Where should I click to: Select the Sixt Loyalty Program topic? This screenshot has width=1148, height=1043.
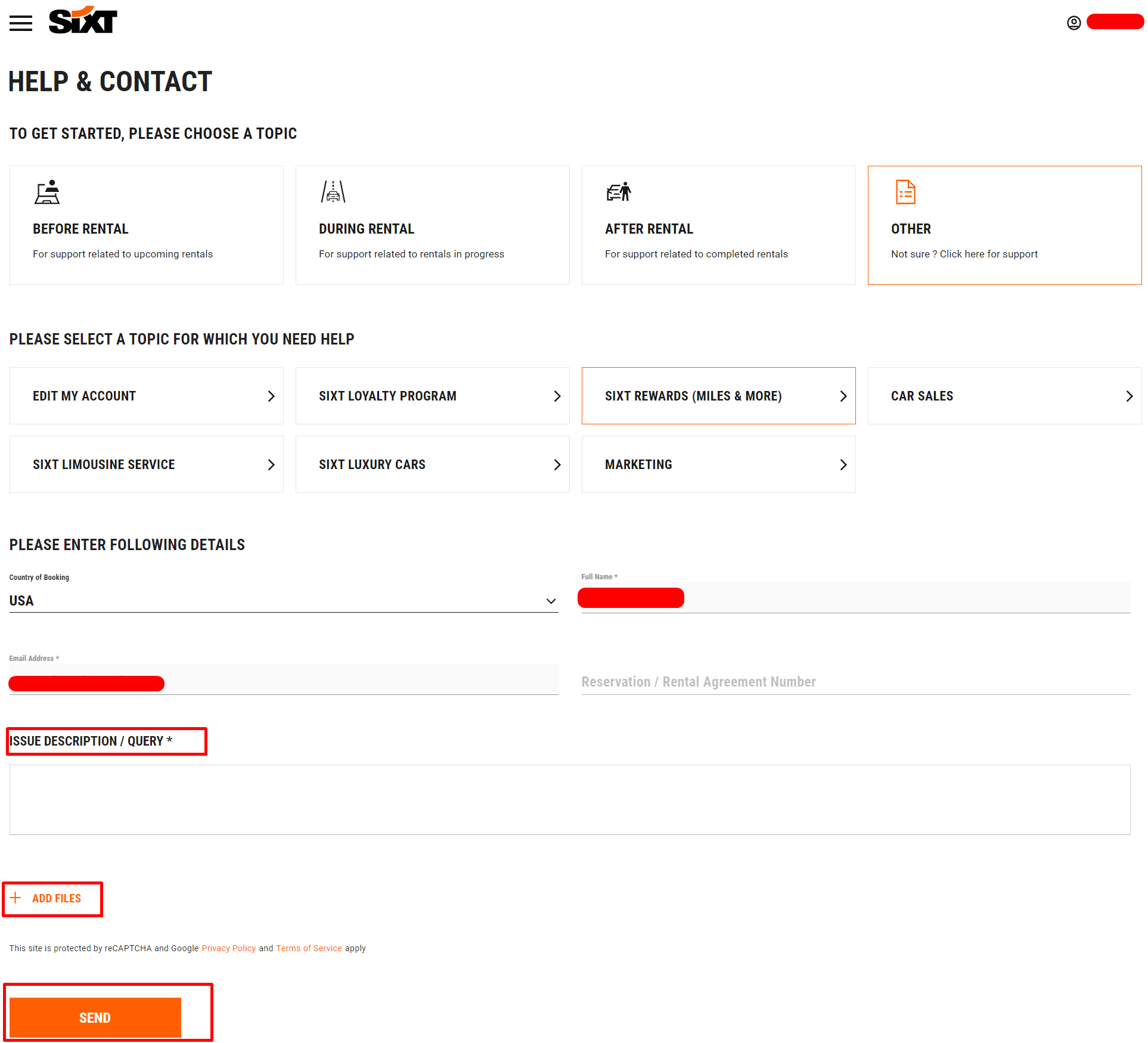click(x=432, y=395)
